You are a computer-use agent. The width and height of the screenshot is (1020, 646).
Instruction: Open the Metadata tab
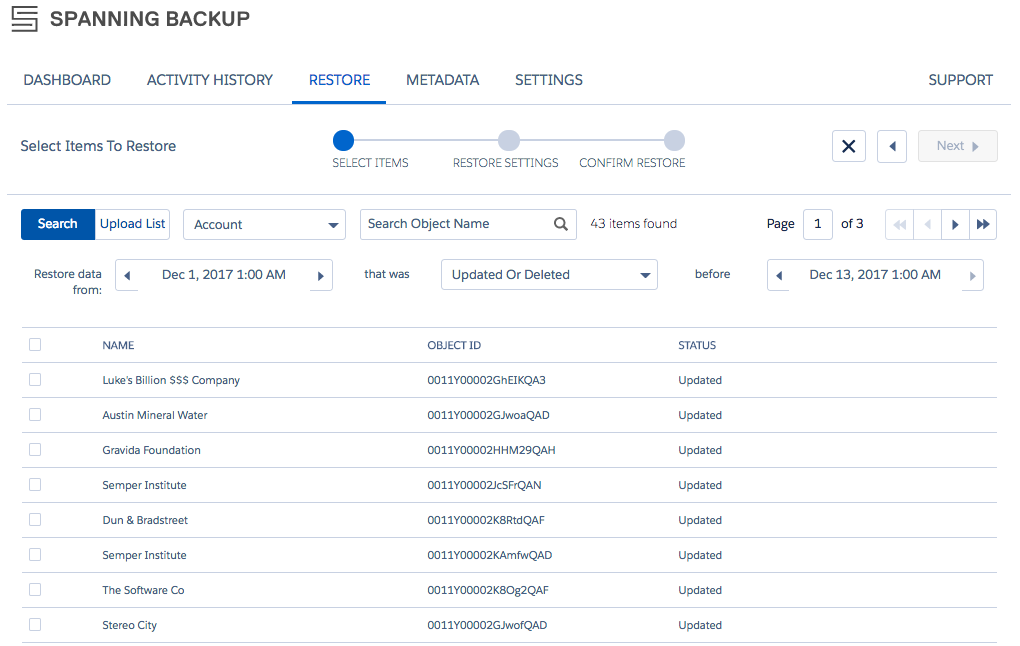[442, 80]
